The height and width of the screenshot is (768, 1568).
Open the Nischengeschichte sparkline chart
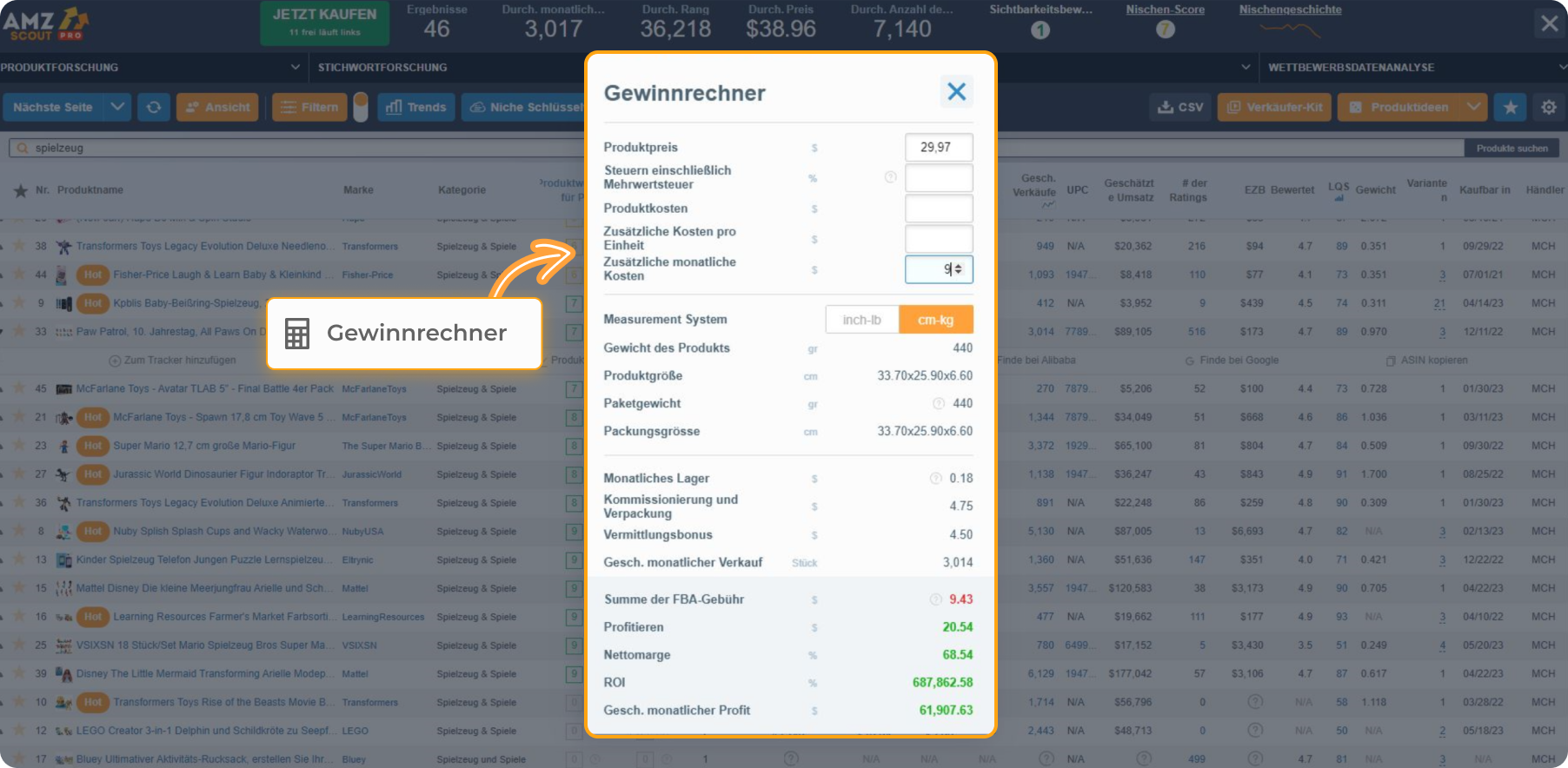(x=1290, y=30)
